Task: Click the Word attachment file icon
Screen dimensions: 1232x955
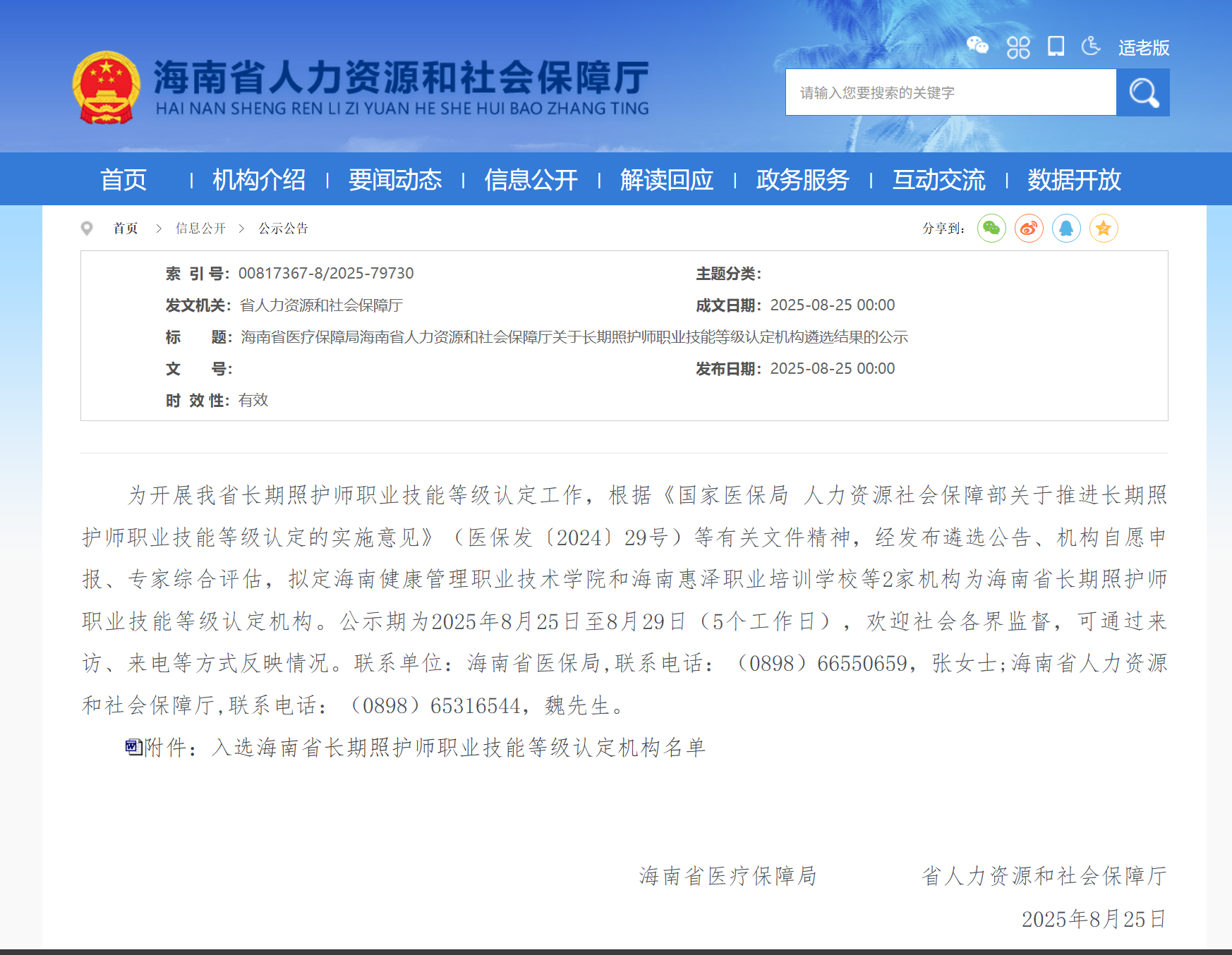Action: (x=134, y=747)
